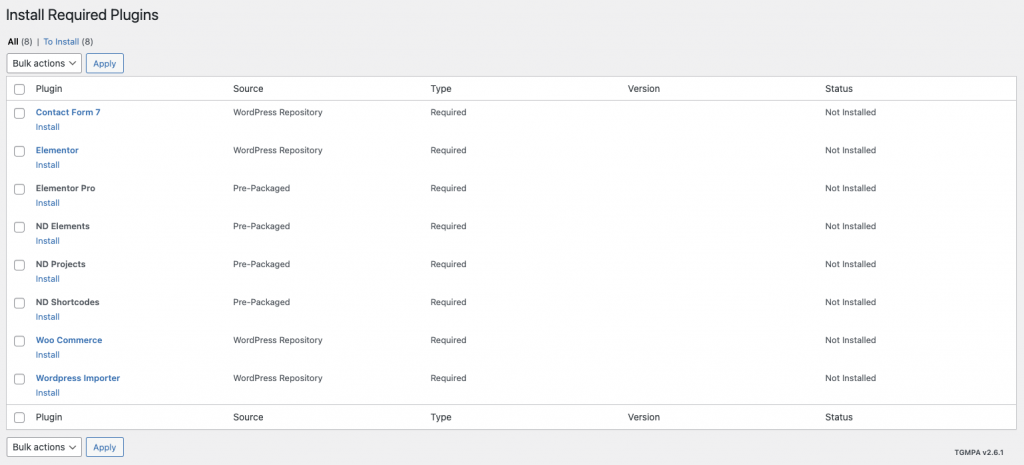Check the ND Shortcodes checkbox
The image size is (1024, 465).
point(19,303)
